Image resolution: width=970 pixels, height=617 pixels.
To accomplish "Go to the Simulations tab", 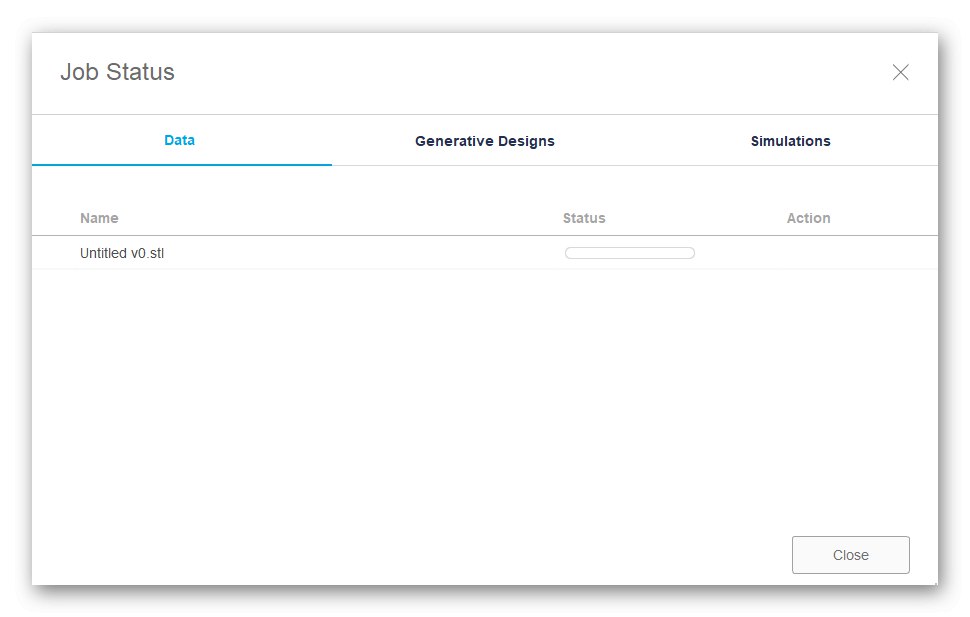I will click(790, 141).
